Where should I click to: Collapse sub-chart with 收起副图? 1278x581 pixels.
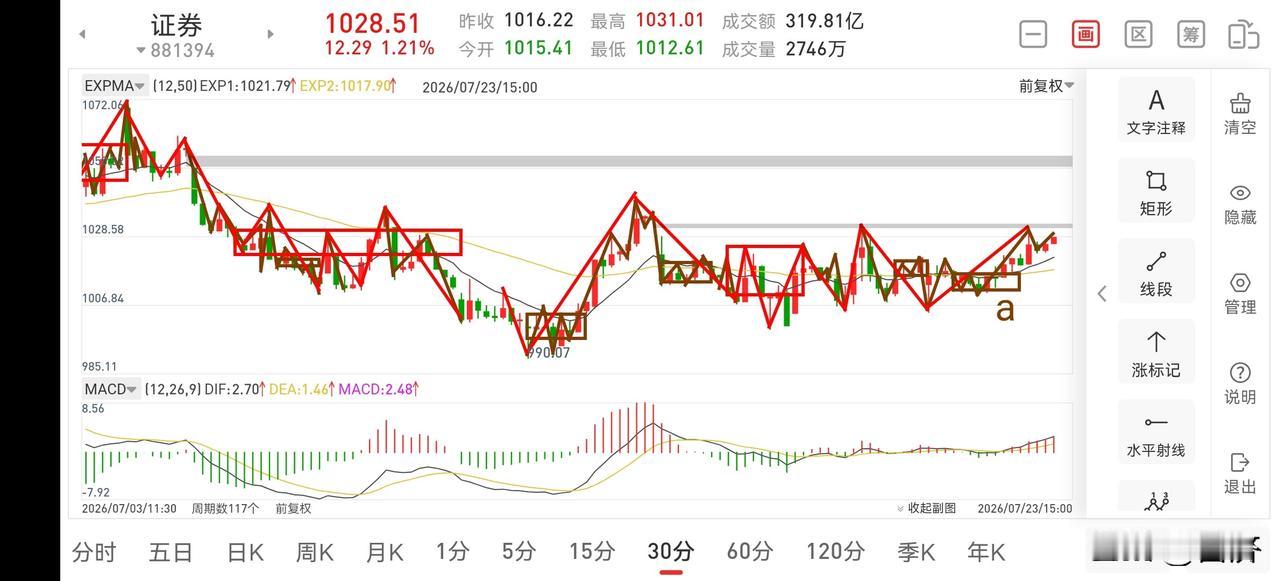click(927, 508)
